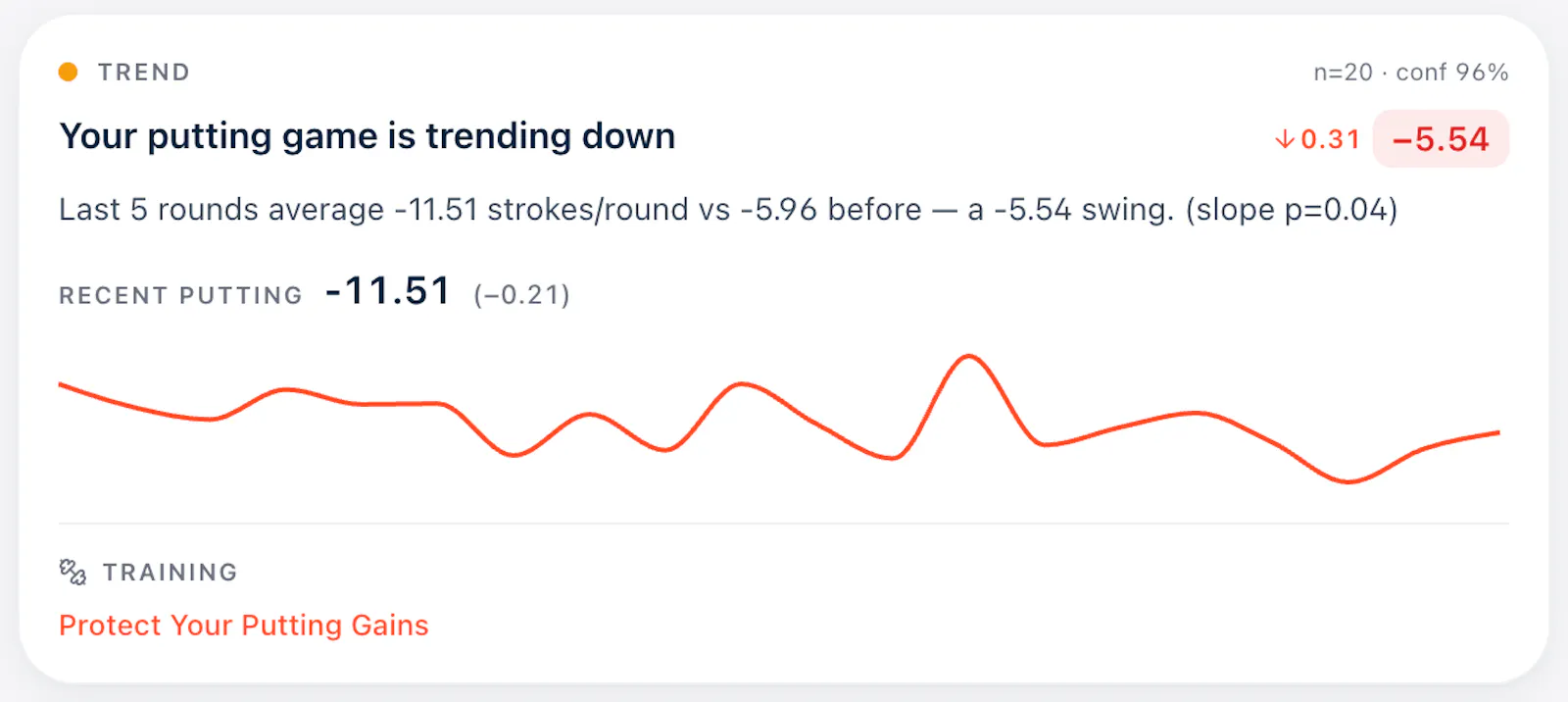Click the 0.31 decline value
The image size is (1568, 702).
coord(1330,140)
